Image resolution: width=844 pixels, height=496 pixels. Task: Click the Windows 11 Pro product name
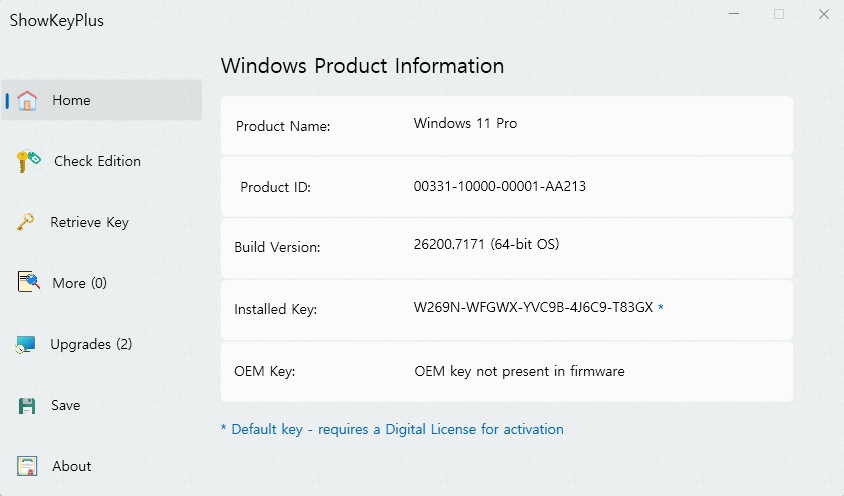[x=465, y=123]
